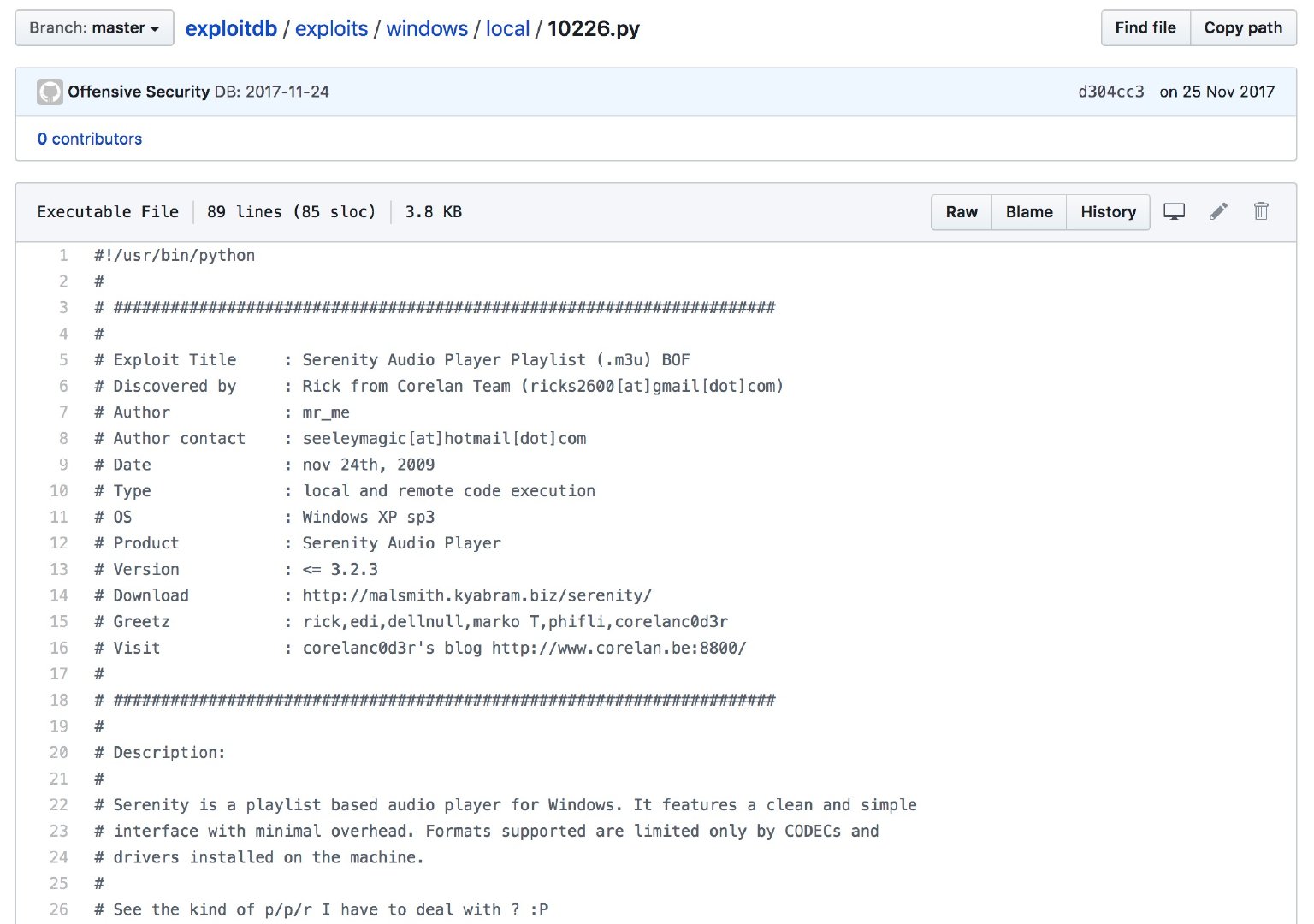This screenshot has width=1314, height=924.
Task: View file History
Action: [1108, 212]
